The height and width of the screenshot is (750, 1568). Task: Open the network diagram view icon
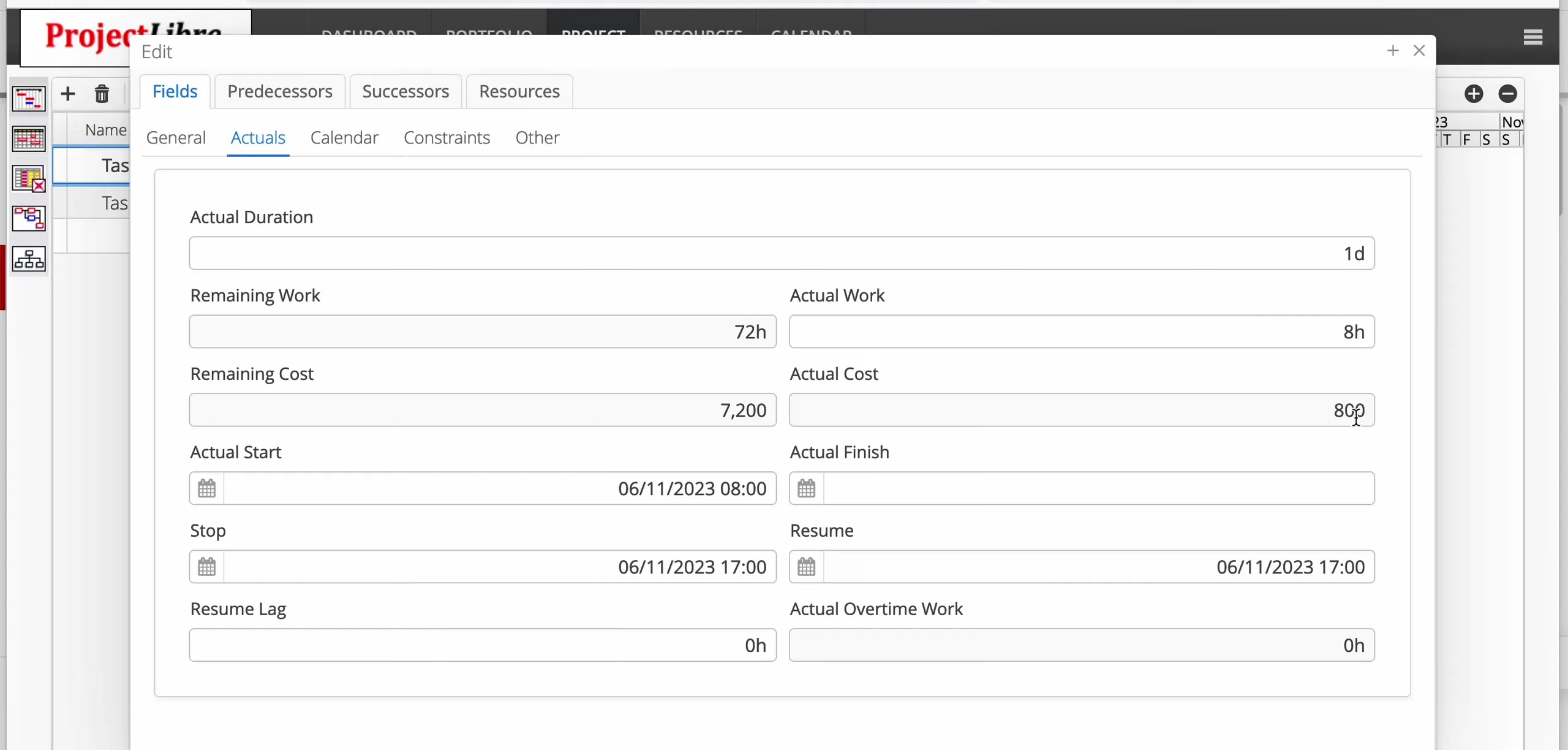click(29, 219)
